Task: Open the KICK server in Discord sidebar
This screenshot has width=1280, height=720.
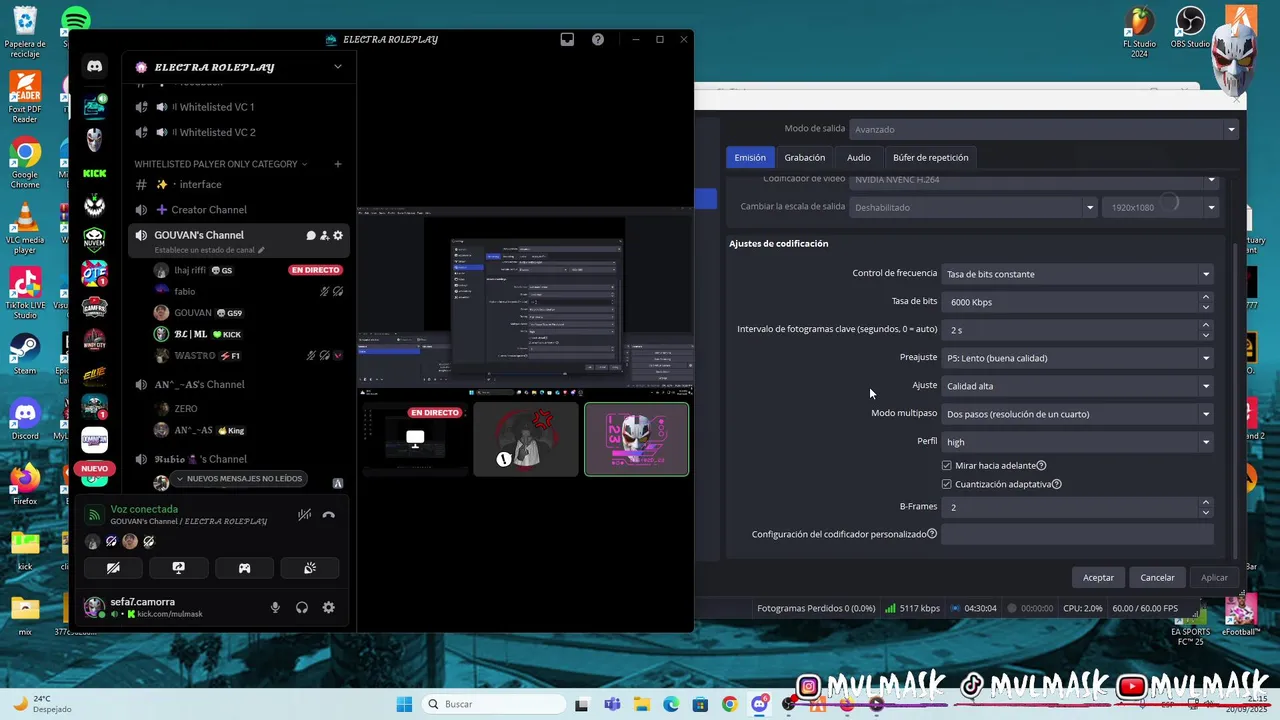Action: click(94, 173)
